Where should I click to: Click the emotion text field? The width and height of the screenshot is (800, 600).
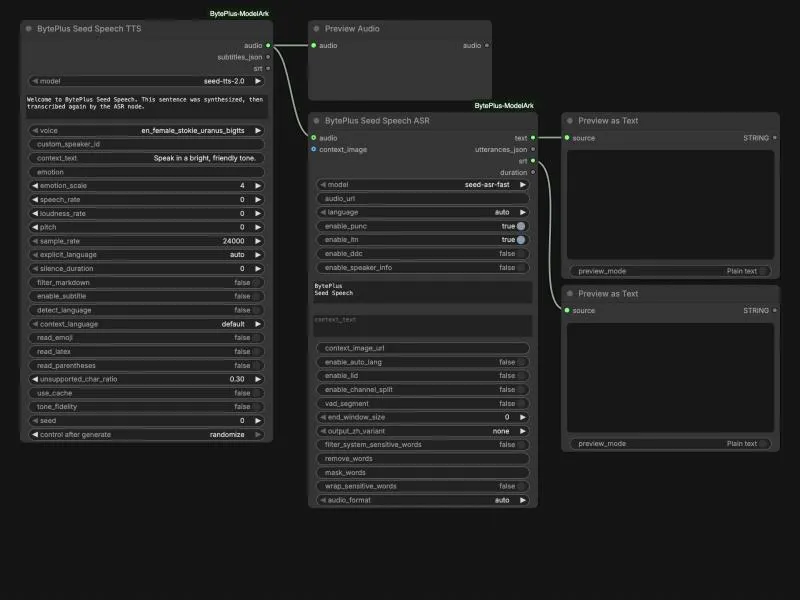[146, 172]
